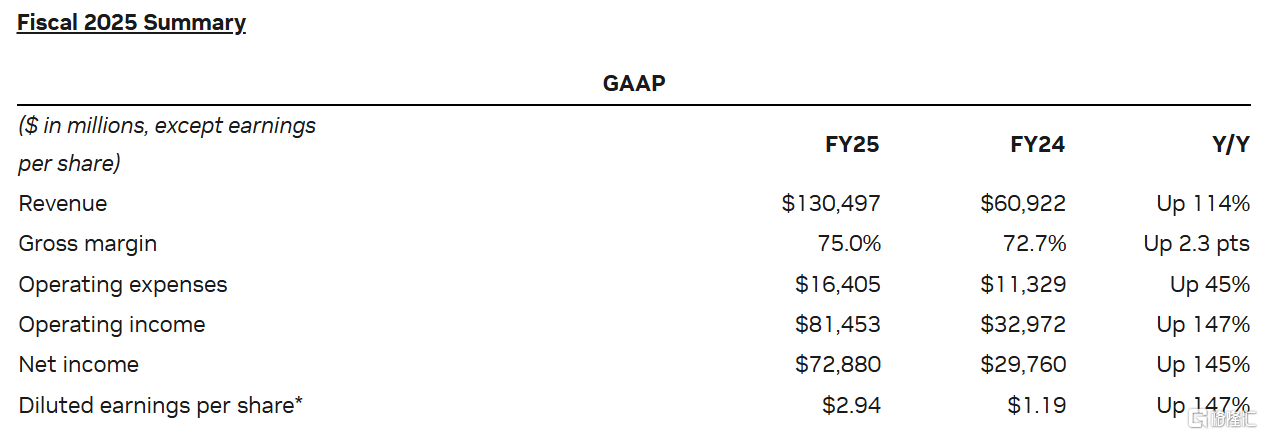Screen dimensions: 1263x435
Task: Click the 75.0% gross margin value
Action: click(x=849, y=244)
